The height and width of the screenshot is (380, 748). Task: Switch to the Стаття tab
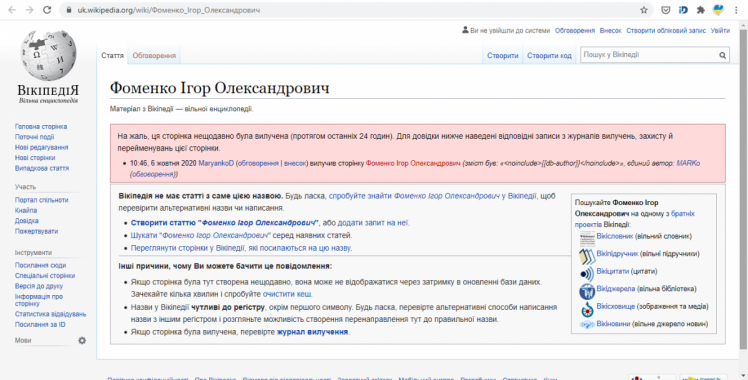113,55
